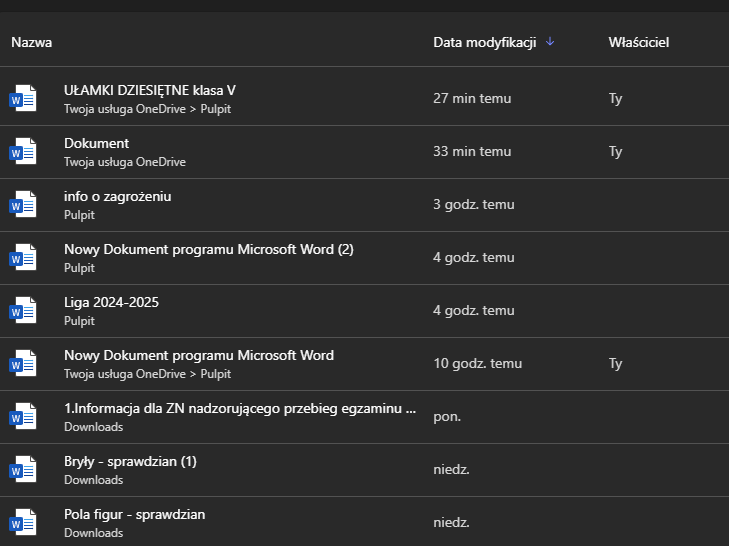Click Word icon beside ULAMKI DZIESIĘTNE klasa V
The image size is (729, 546).
(23, 99)
